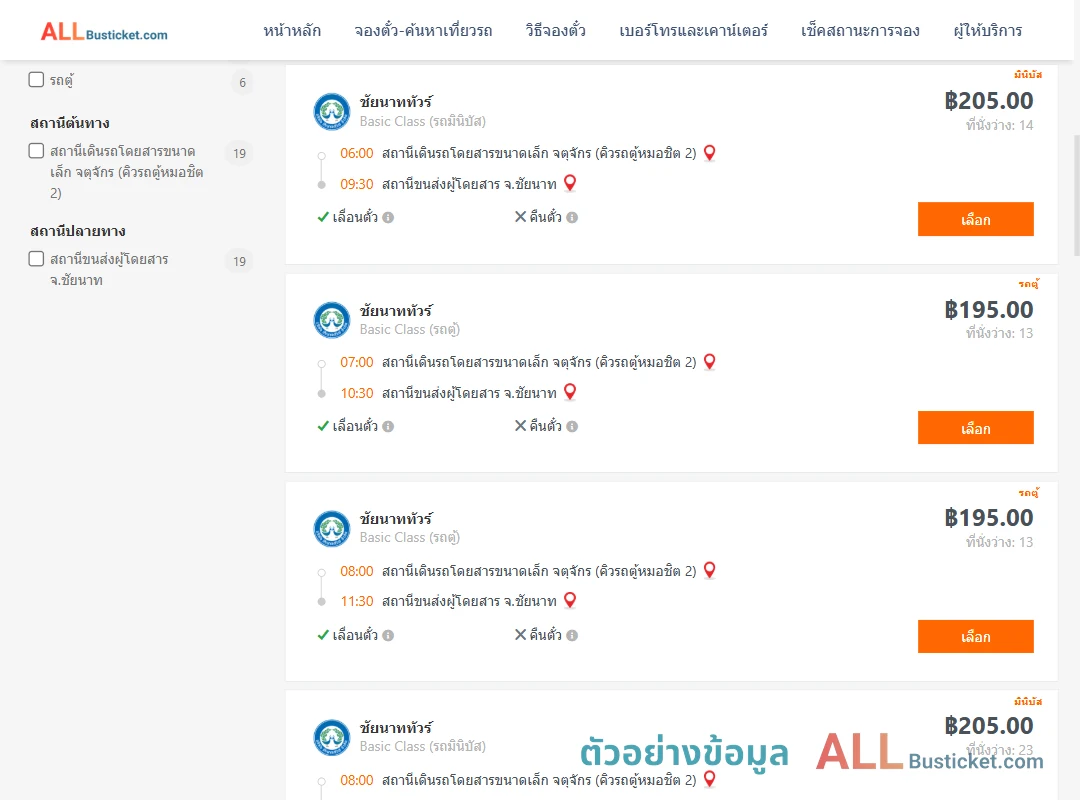Select the 06:00 trip with เลือก button
This screenshot has width=1080, height=800.
click(975, 219)
